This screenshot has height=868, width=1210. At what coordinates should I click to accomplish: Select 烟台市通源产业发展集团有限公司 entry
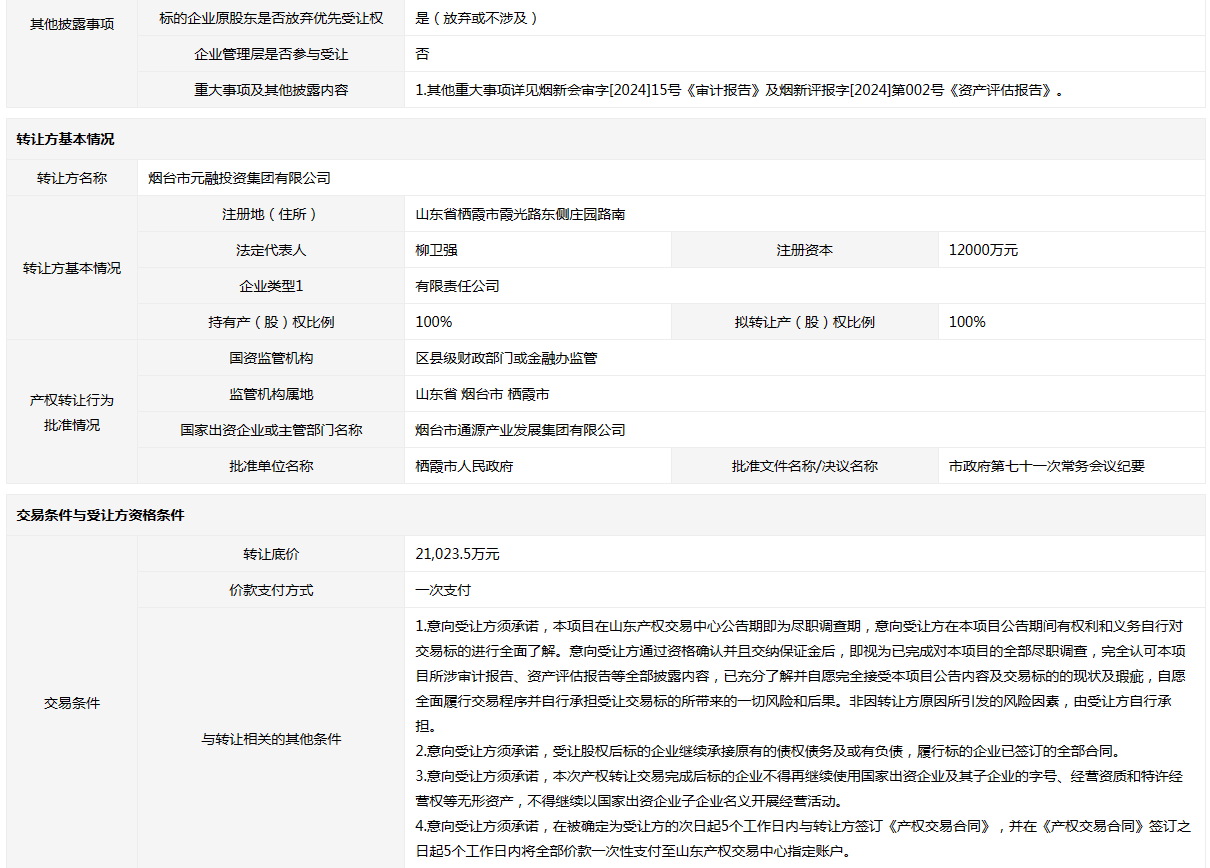click(x=520, y=430)
